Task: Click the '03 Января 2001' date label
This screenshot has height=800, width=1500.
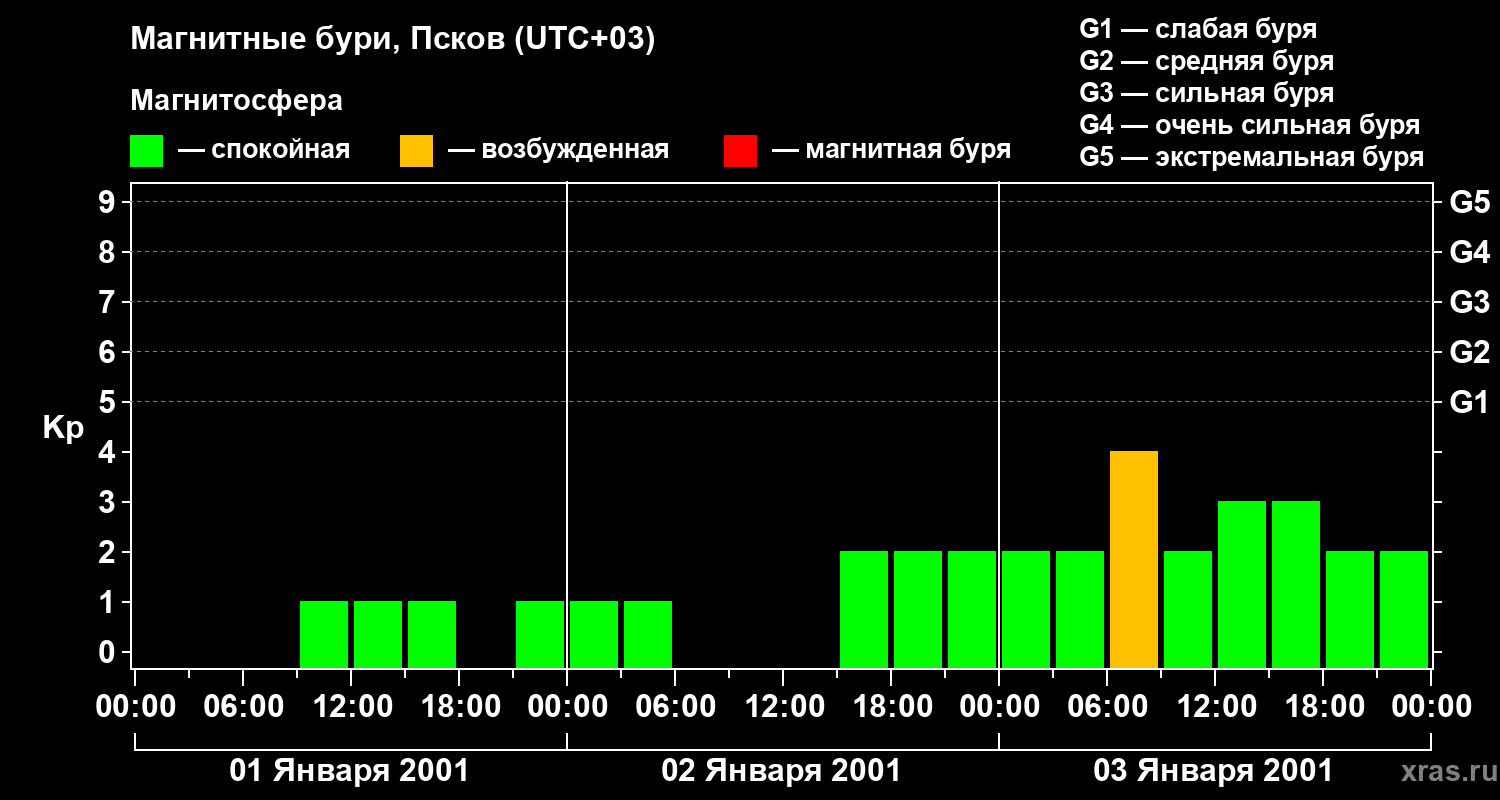Action: (1213, 771)
